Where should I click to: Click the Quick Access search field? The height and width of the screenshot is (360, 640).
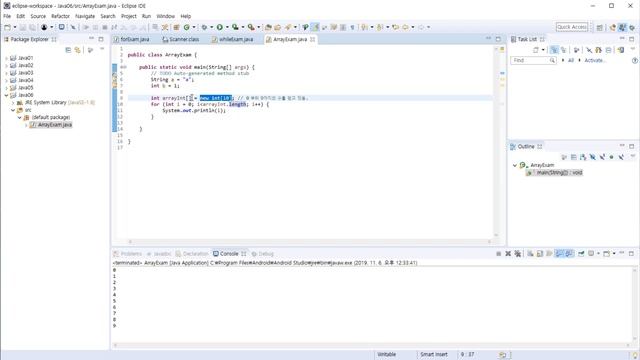point(572,27)
